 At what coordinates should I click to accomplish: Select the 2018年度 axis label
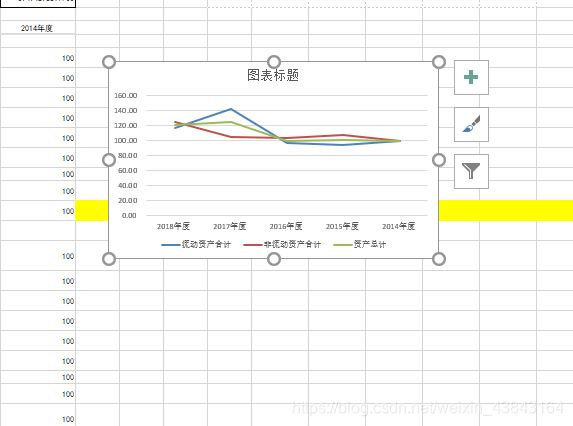pyautogui.click(x=173, y=227)
